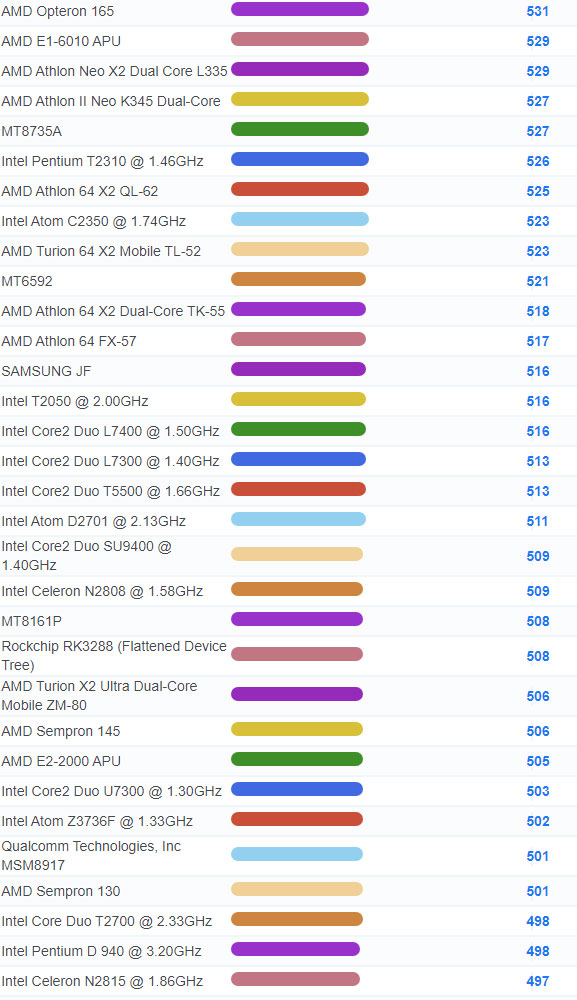Click the 518 score for Athlon TK-55
Viewport: 577px width, 1000px height.
(x=537, y=311)
